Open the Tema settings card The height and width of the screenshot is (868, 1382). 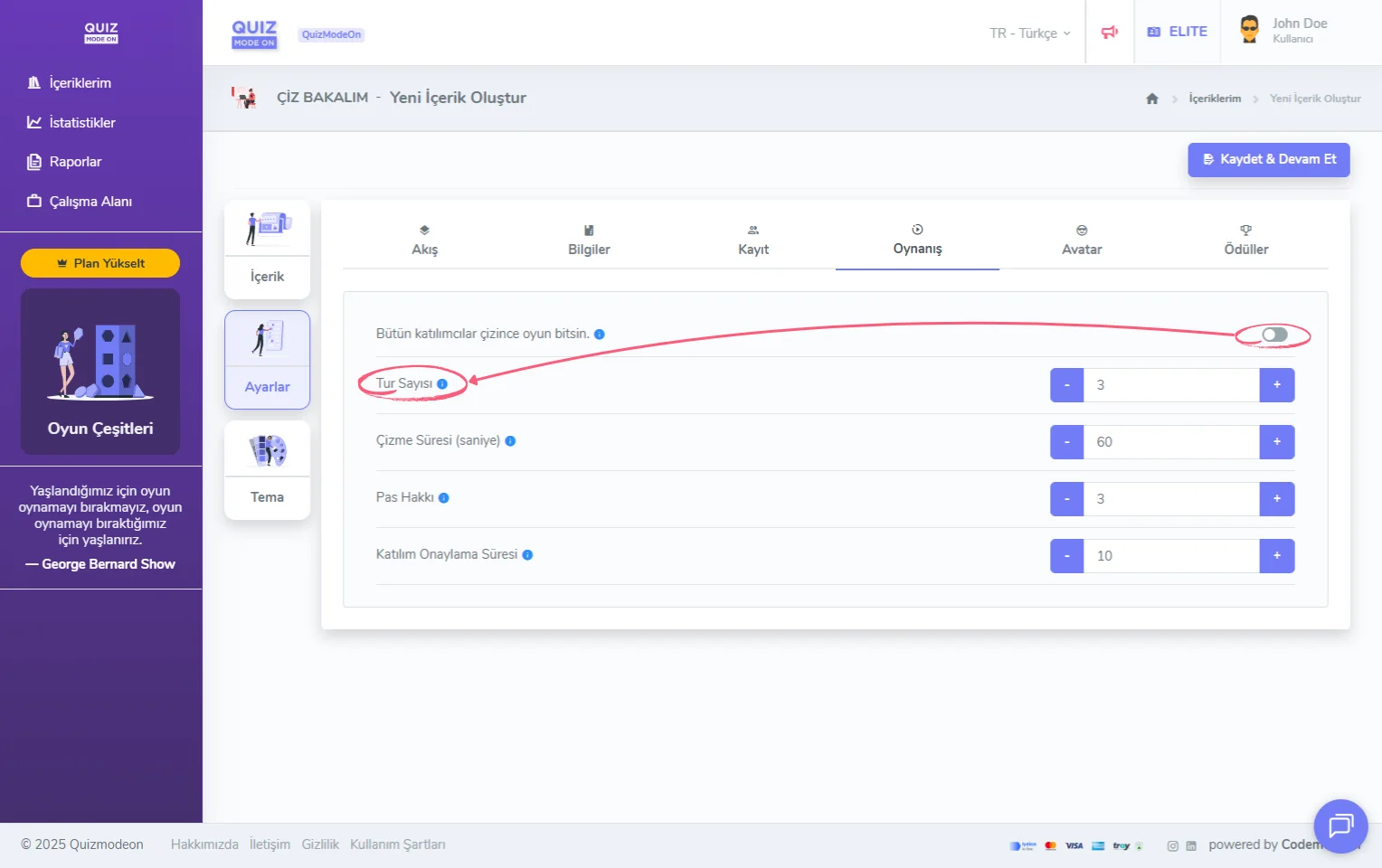267,470
